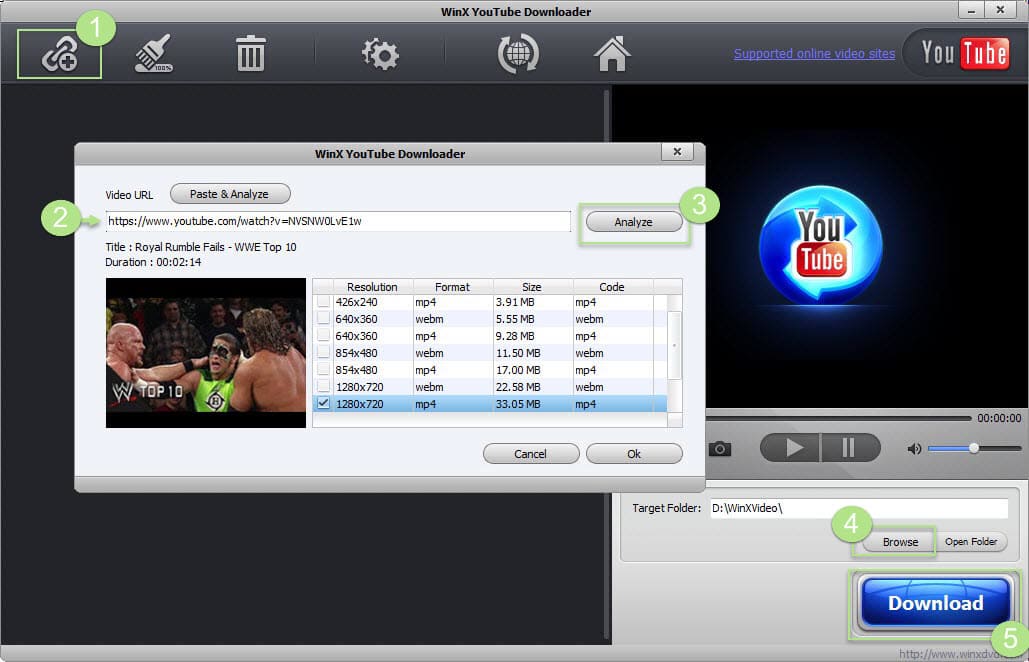Image resolution: width=1029 pixels, height=662 pixels.
Task: Click Cancel in the dialog
Action: click(x=530, y=454)
